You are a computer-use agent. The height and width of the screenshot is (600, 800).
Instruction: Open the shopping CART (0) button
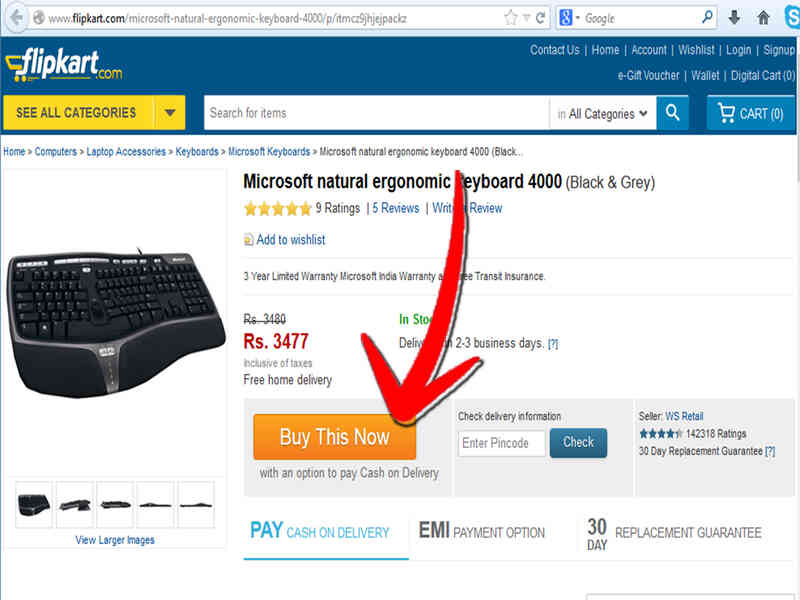point(751,113)
